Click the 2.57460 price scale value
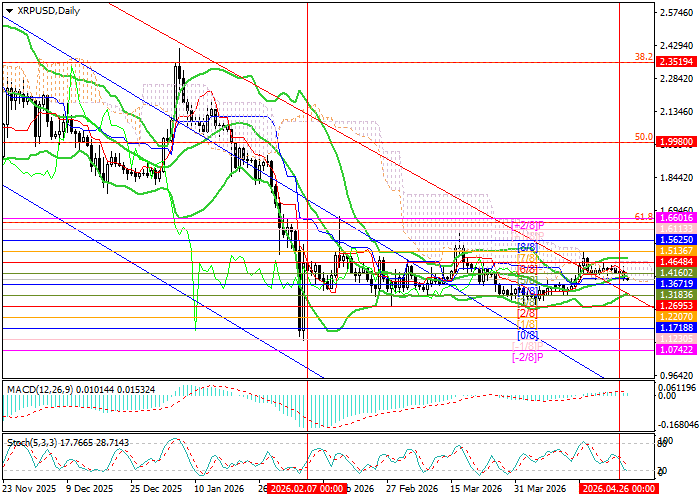Image resolution: width=700 pixels, height=500 pixels. coord(677,13)
